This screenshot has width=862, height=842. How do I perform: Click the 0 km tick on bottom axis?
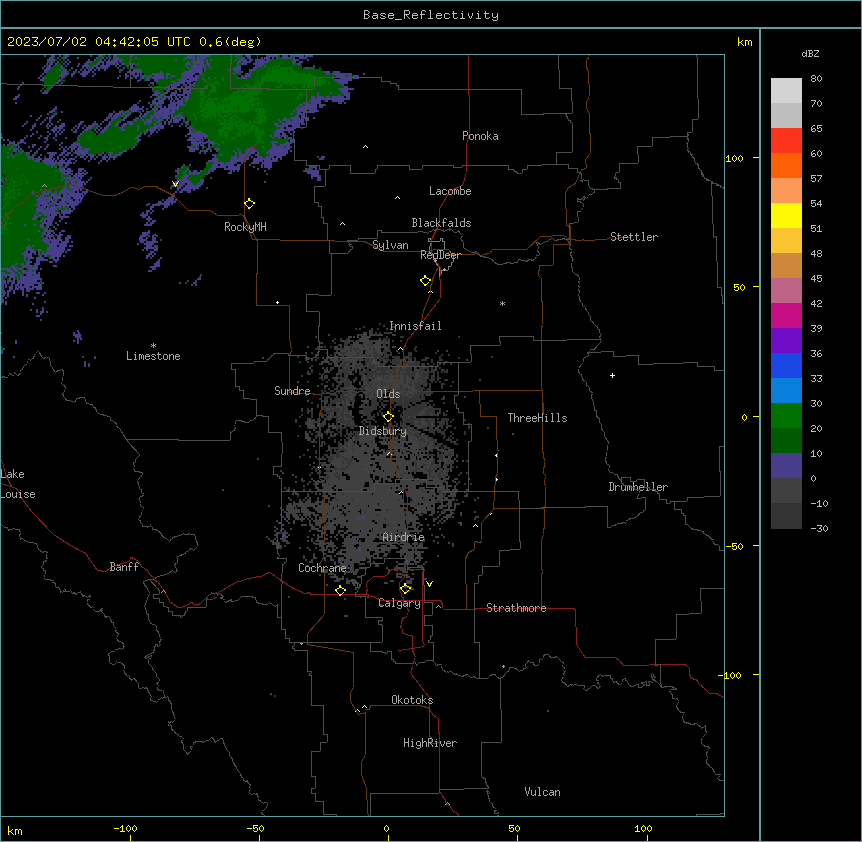point(386,828)
